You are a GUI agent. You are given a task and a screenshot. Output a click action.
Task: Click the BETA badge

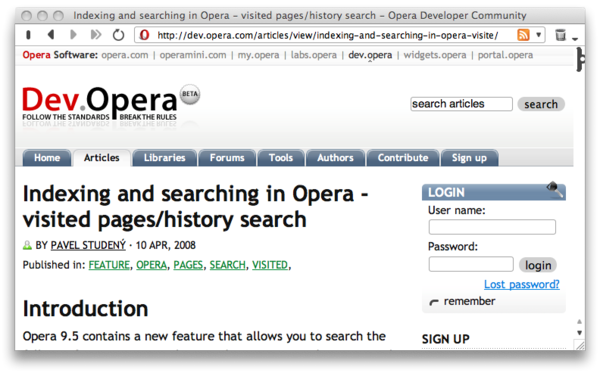190,94
